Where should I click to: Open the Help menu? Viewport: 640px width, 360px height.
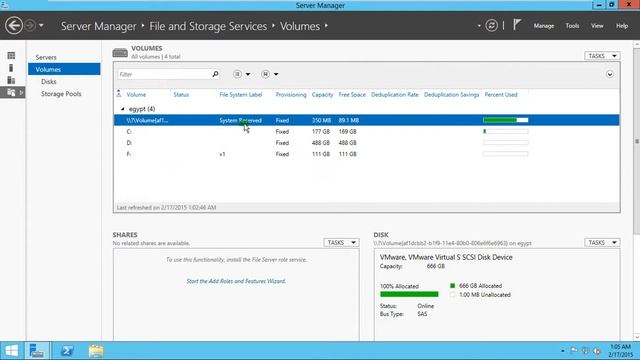pyautogui.click(x=622, y=26)
